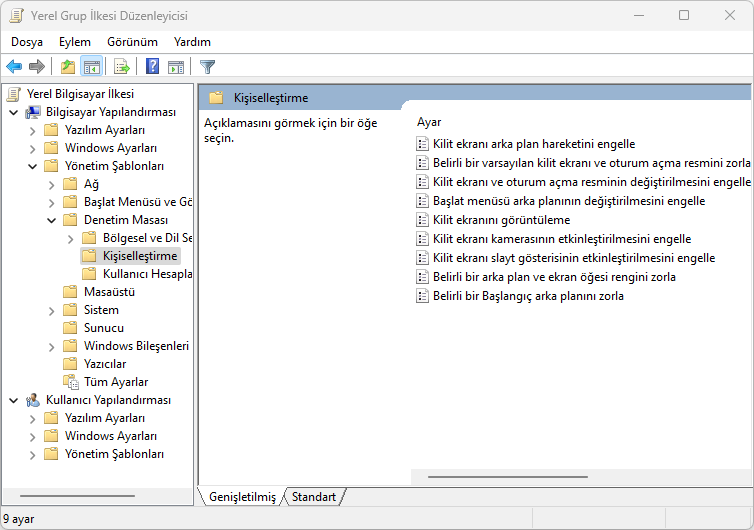The width and height of the screenshot is (754, 530).
Task: Open the Dosya menu
Action: click(x=27, y=42)
